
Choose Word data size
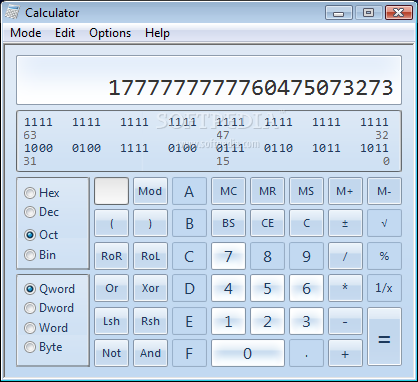(x=46, y=328)
